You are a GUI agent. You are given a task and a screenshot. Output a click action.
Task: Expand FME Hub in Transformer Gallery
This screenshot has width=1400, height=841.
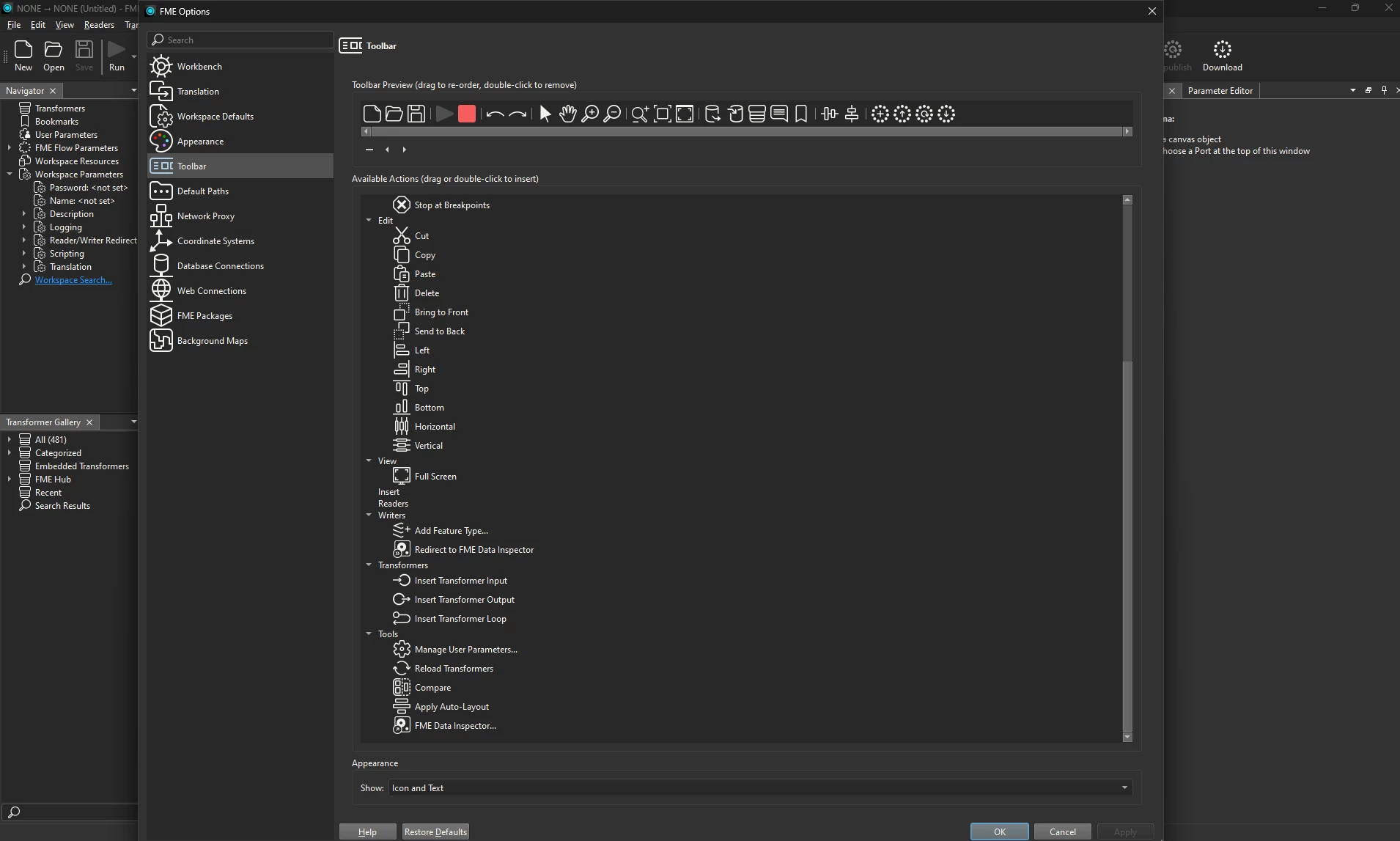(x=9, y=480)
